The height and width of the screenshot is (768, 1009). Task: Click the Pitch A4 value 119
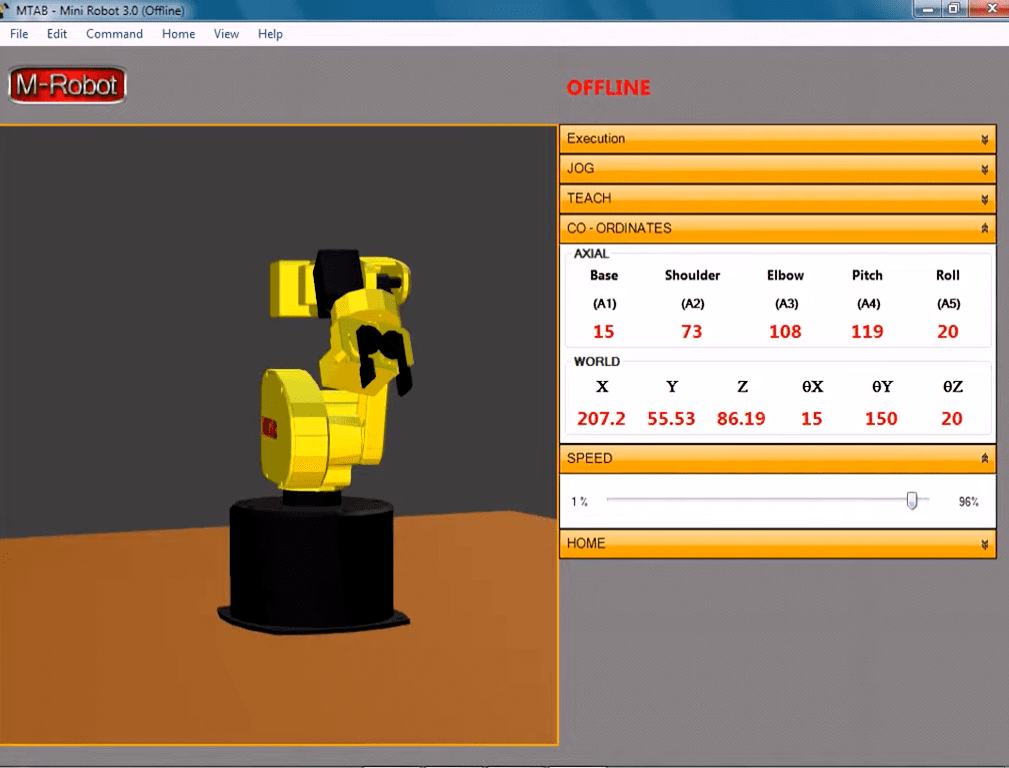pos(867,332)
